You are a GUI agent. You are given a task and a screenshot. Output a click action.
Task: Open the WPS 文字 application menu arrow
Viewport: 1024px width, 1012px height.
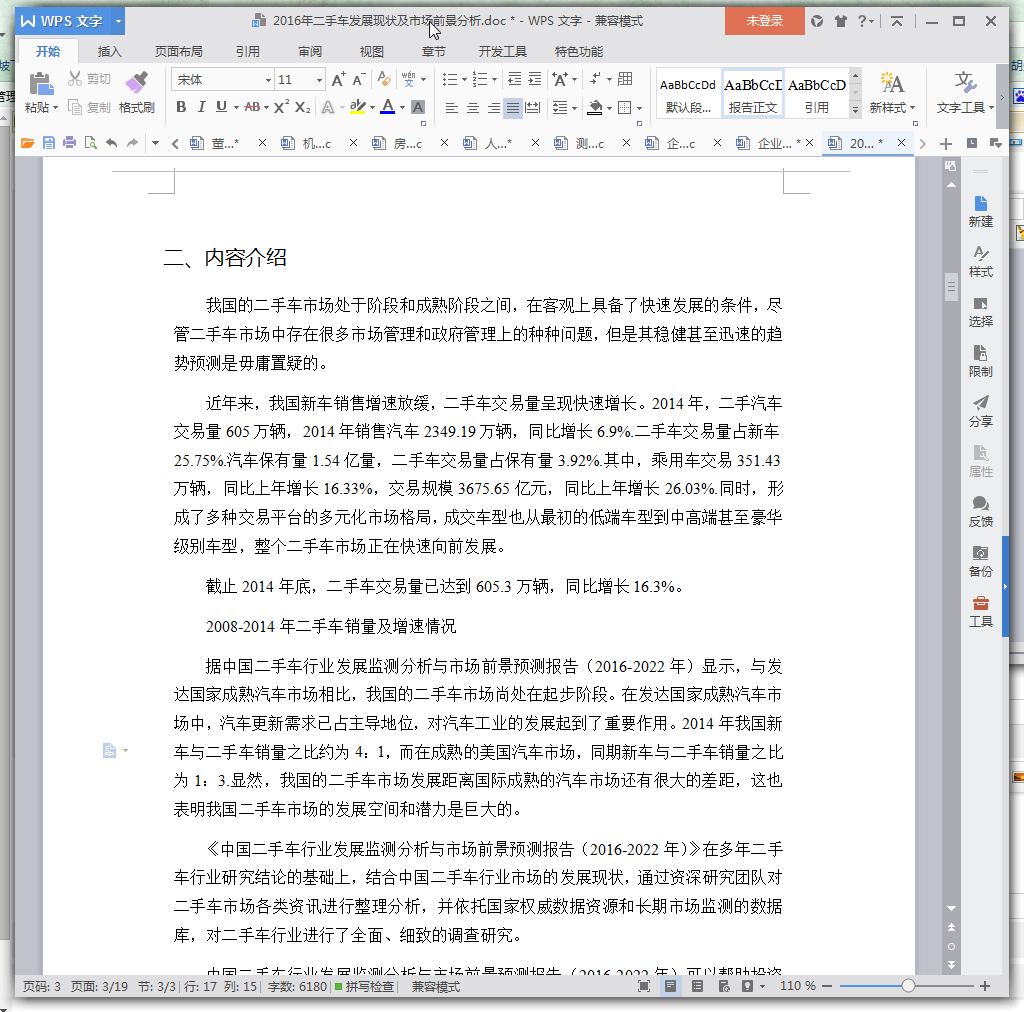click(118, 21)
